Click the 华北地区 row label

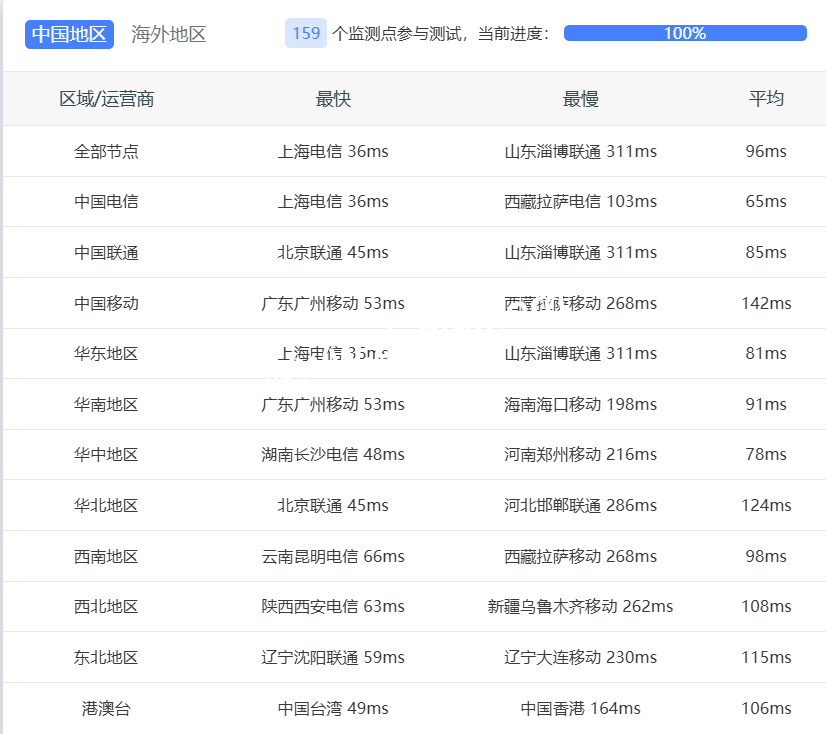click(106, 505)
